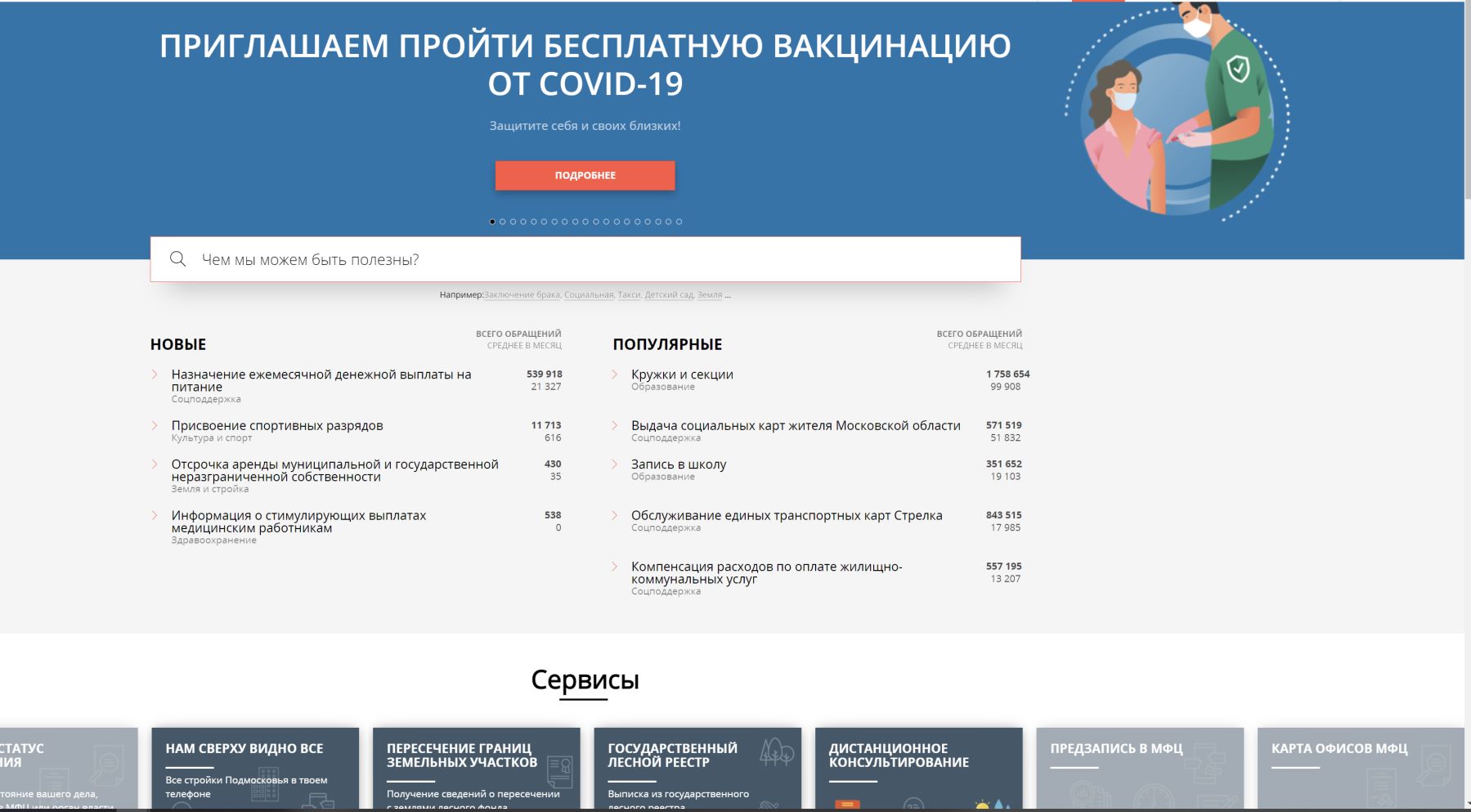1471x812 pixels.
Task: Click the Детский сад example link
Action: (668, 295)
